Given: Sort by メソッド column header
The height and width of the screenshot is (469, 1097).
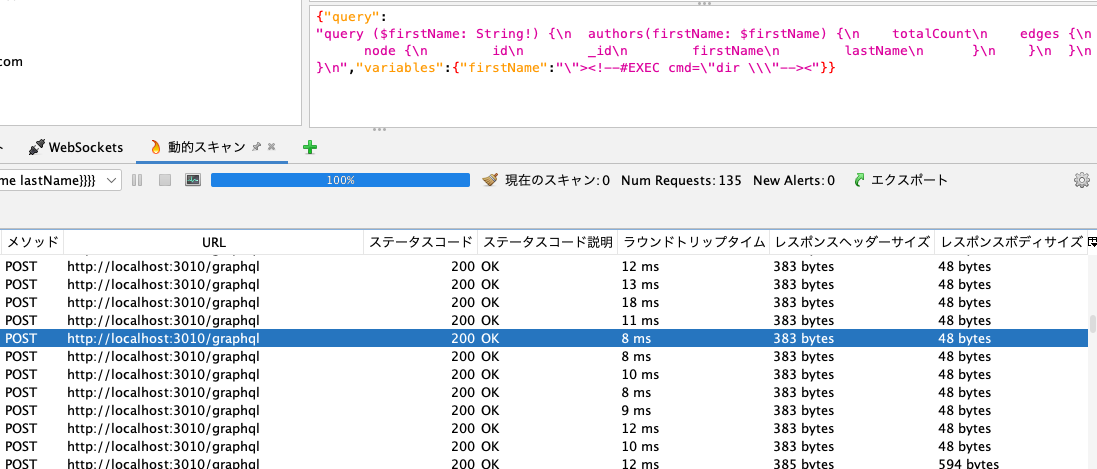Looking at the screenshot, I should [x=32, y=243].
